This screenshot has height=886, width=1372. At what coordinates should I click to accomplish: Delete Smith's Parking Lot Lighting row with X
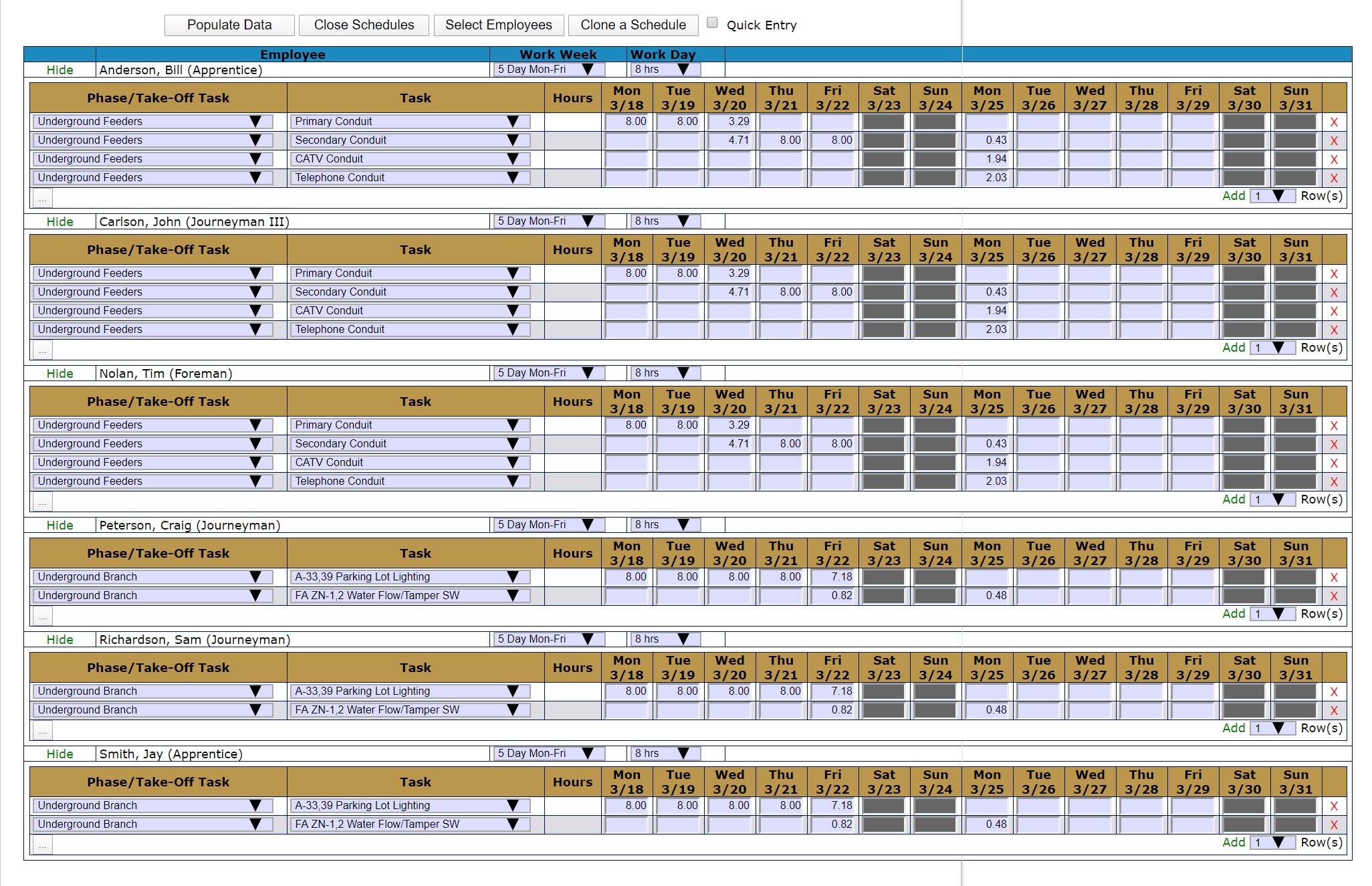point(1334,806)
